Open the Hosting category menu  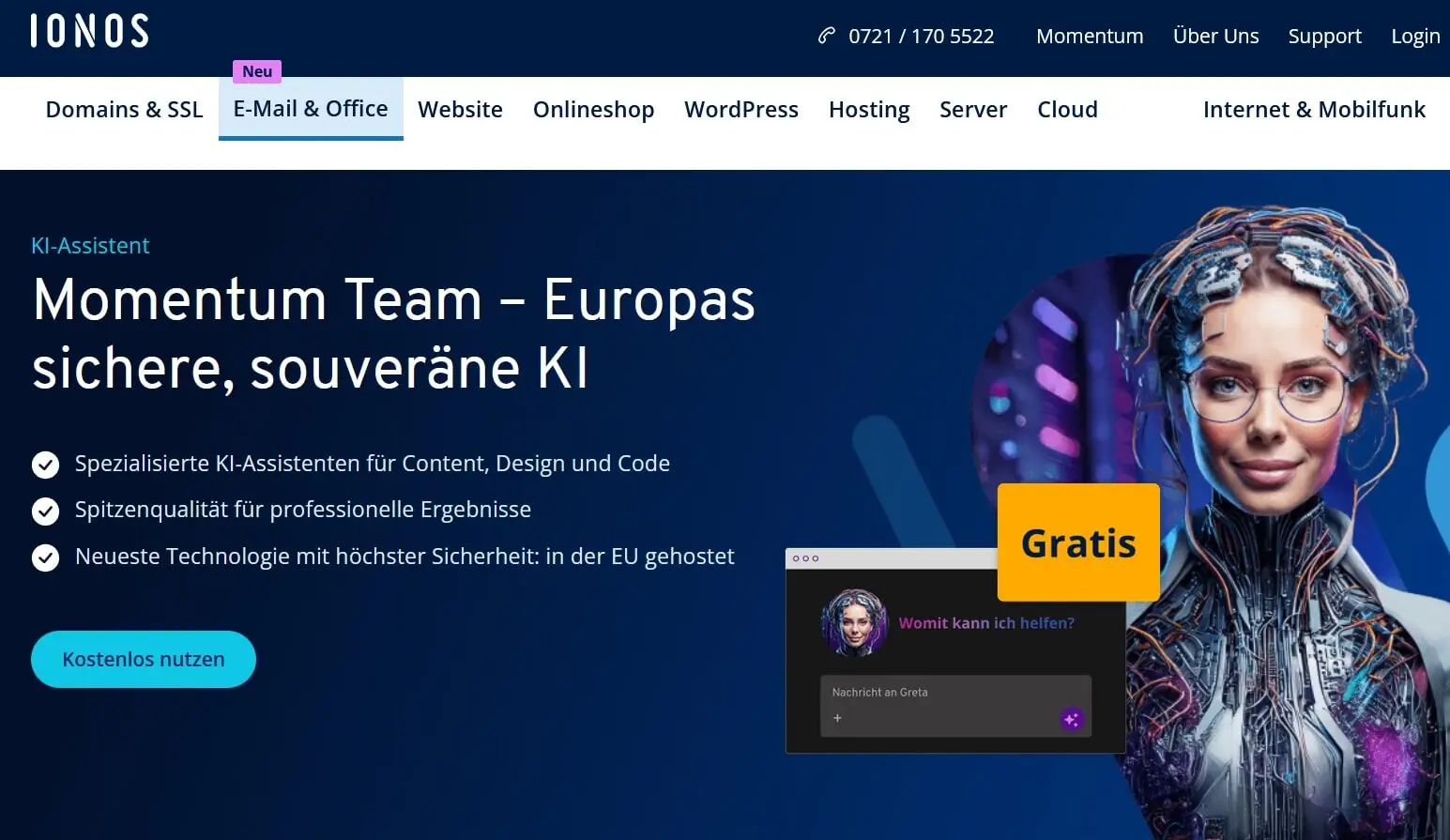click(868, 109)
